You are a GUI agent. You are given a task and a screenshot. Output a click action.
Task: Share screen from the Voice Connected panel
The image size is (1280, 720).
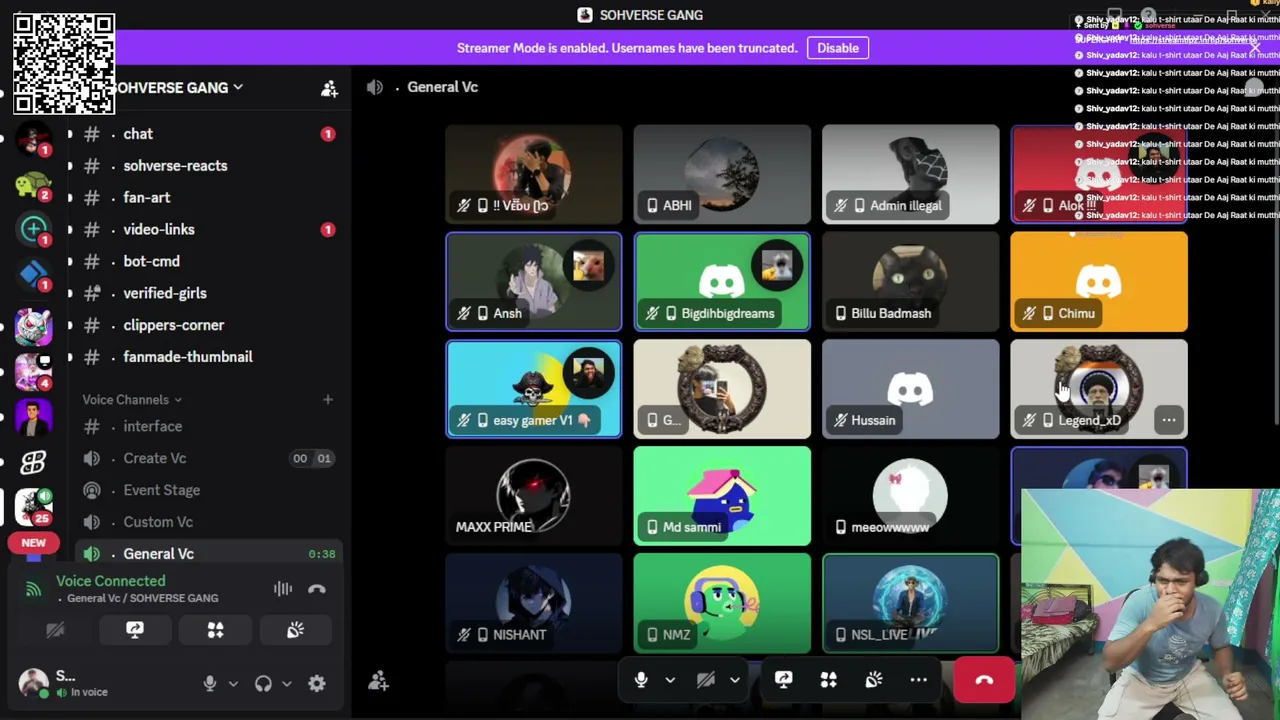[135, 630]
